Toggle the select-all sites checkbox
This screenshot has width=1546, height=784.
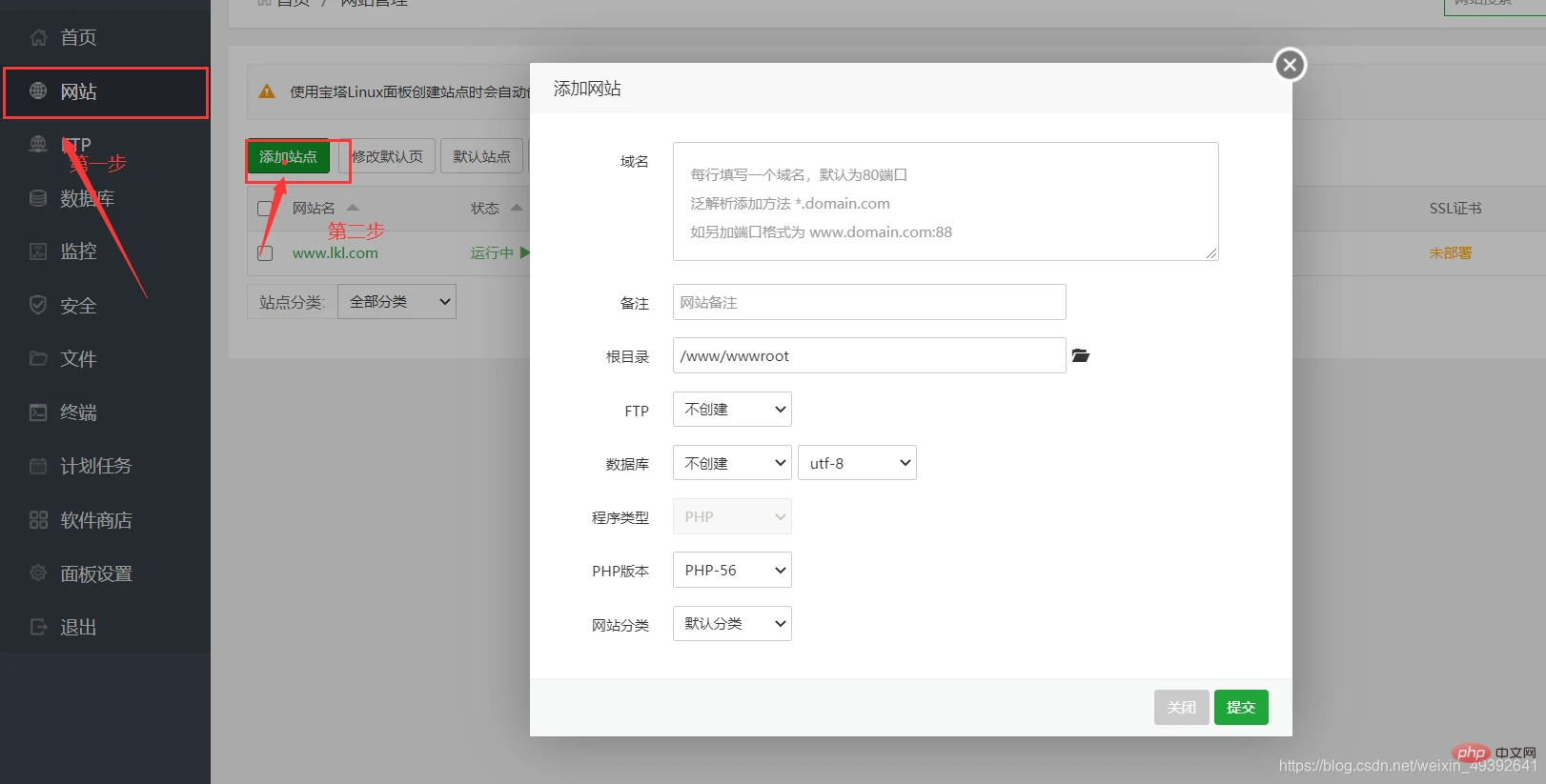point(265,208)
